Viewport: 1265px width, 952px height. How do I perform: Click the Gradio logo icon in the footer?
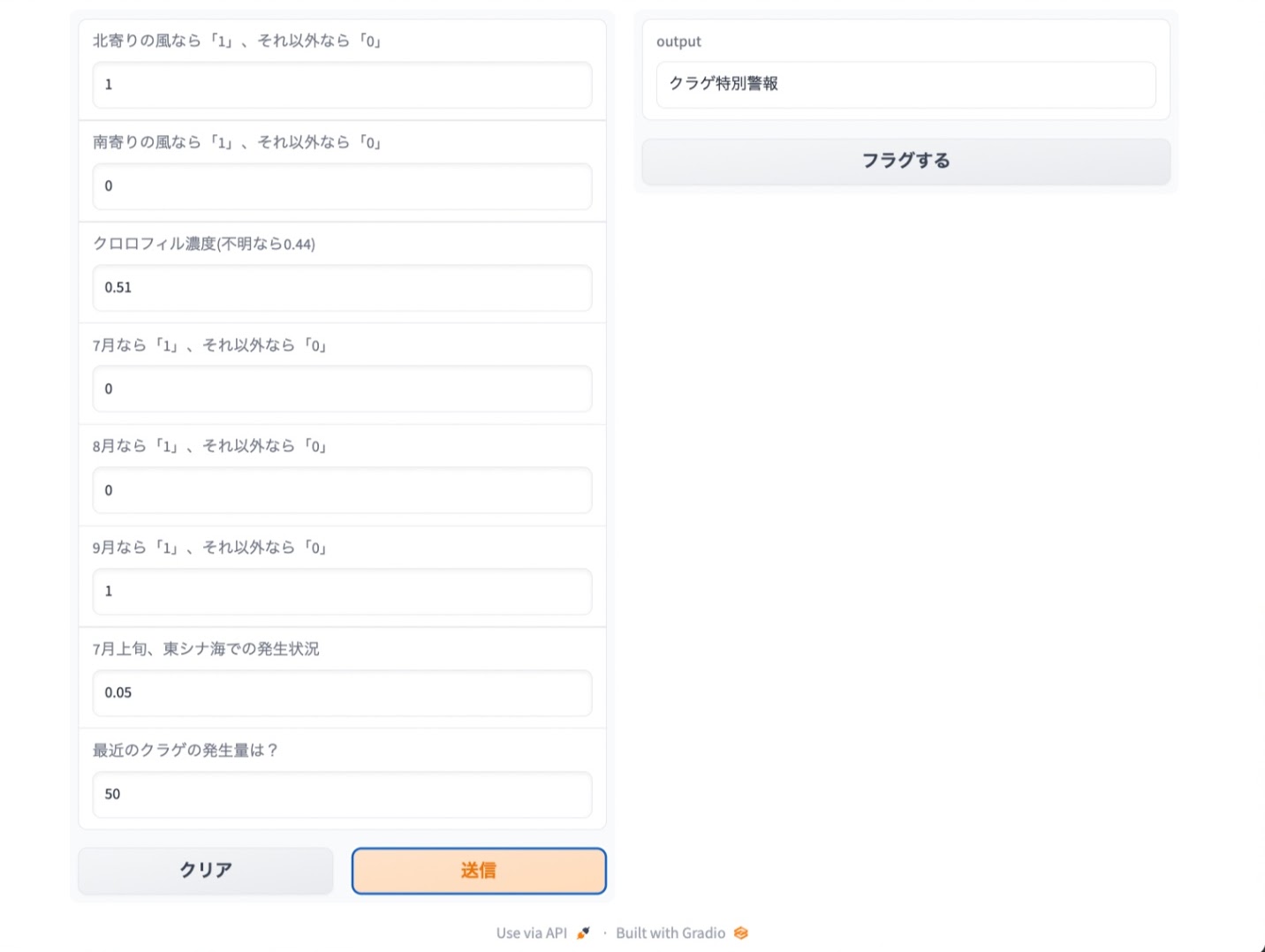coord(740,932)
